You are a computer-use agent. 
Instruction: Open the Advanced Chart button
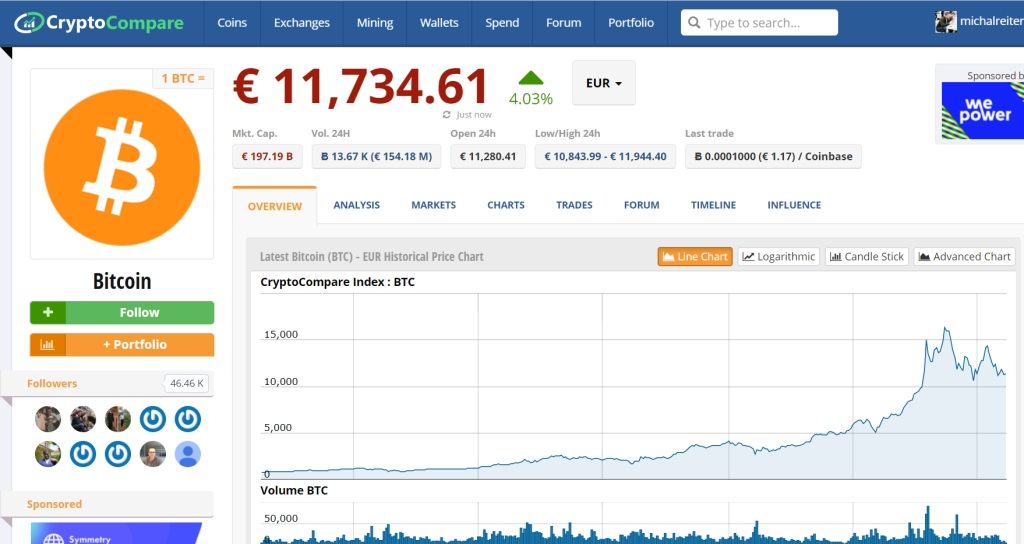pyautogui.click(x=964, y=257)
